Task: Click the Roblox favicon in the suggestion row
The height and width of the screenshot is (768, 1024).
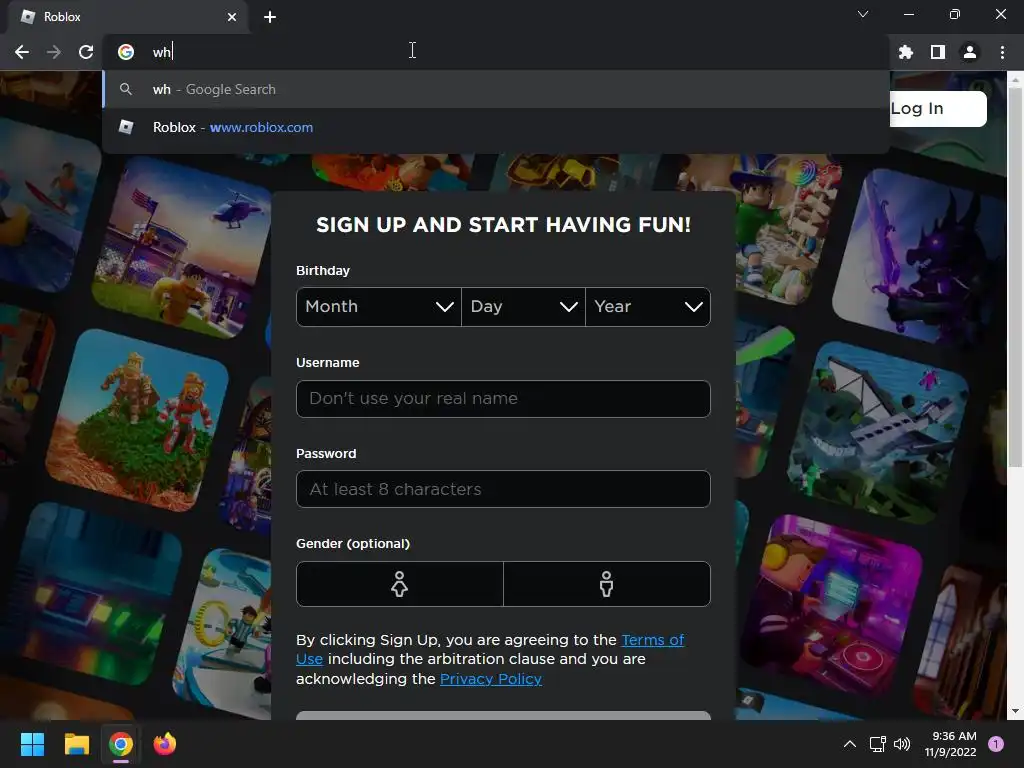Action: 126,127
